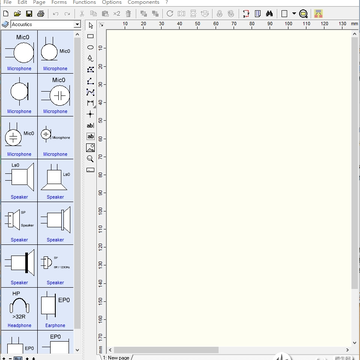This screenshot has height=360, width=360.
Task: Click the scissors Cut icon
Action: (82, 14)
